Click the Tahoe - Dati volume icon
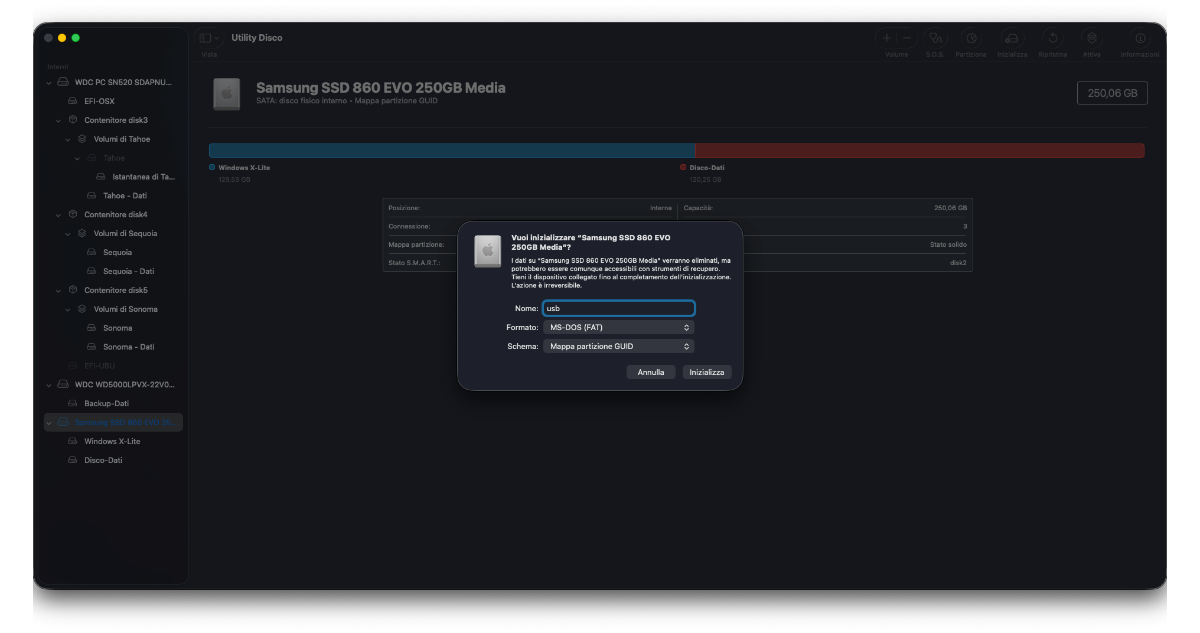1200x633 pixels. [92, 196]
